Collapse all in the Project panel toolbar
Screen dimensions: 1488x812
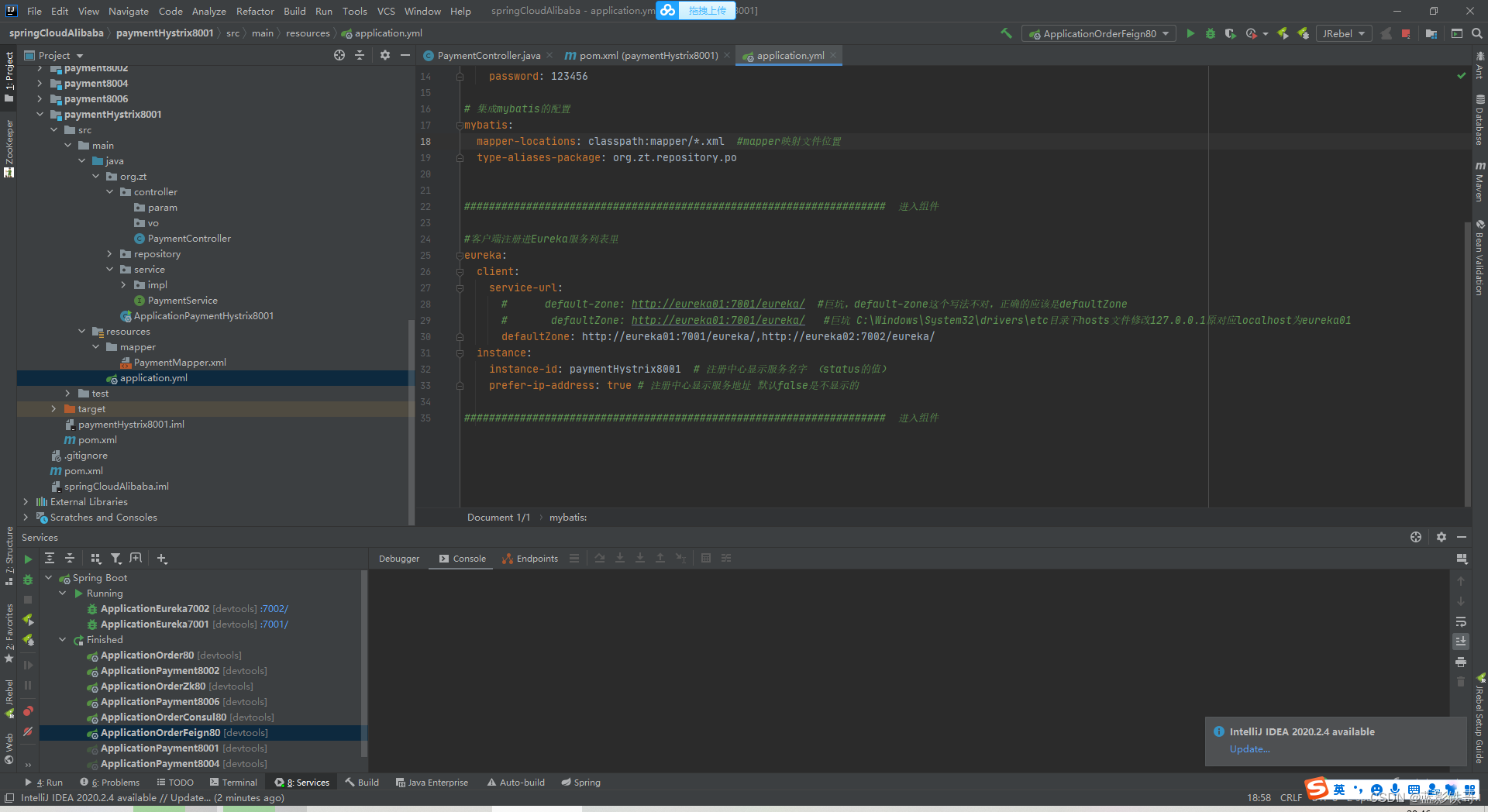pyautogui.click(x=360, y=55)
